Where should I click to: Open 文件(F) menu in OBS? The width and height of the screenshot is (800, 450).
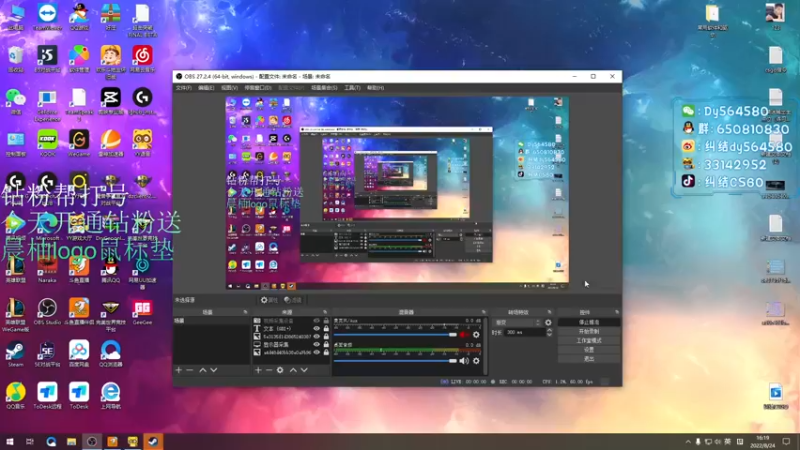pyautogui.click(x=184, y=88)
